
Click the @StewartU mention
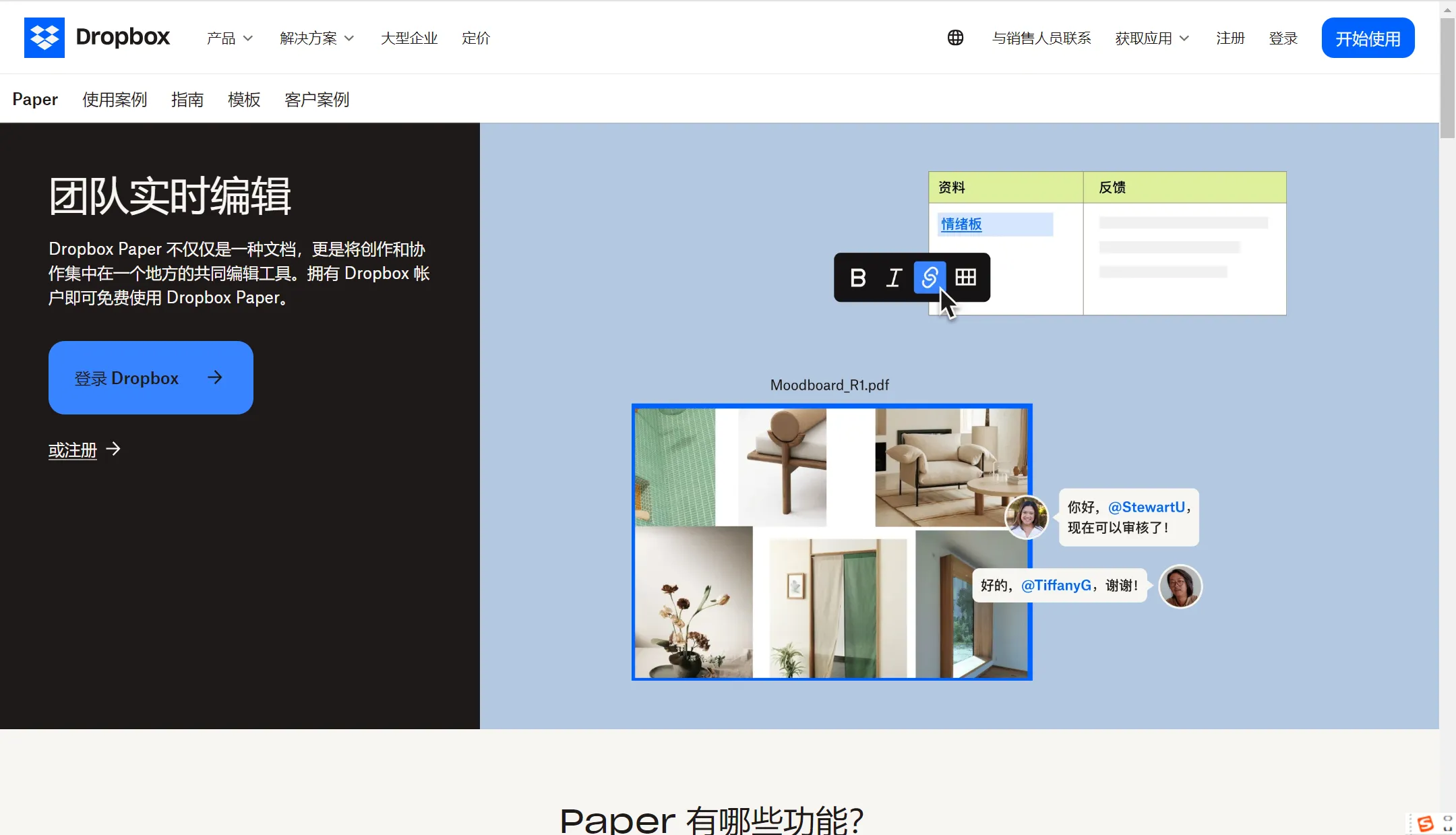pos(1147,507)
